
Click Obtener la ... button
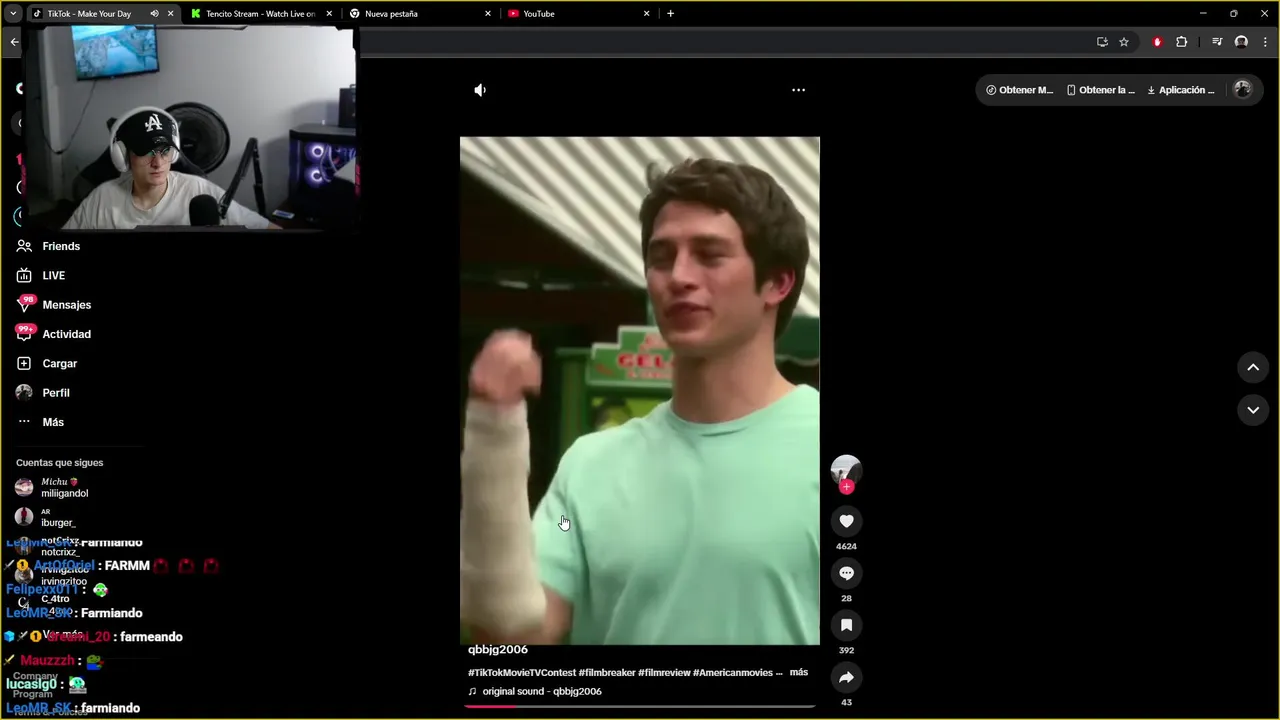[x=1101, y=90]
